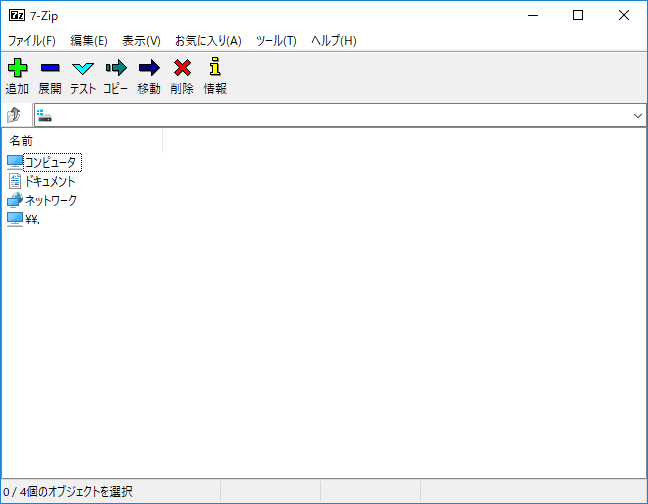
Task: Click the 移動 (Move) dark blue arrow icon
Action: point(149,68)
